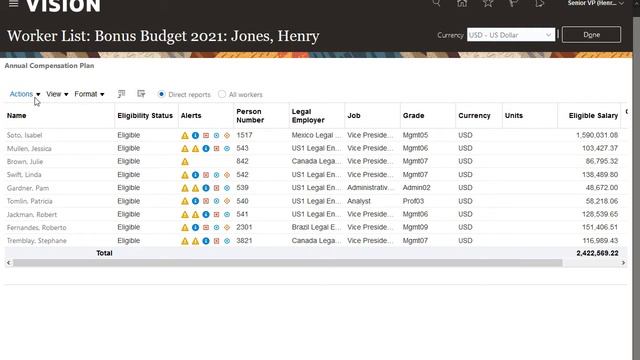Viewport: 640px width, 360px height.
Task: Click the blue info icon for Swift, Linda
Action: tap(196, 175)
